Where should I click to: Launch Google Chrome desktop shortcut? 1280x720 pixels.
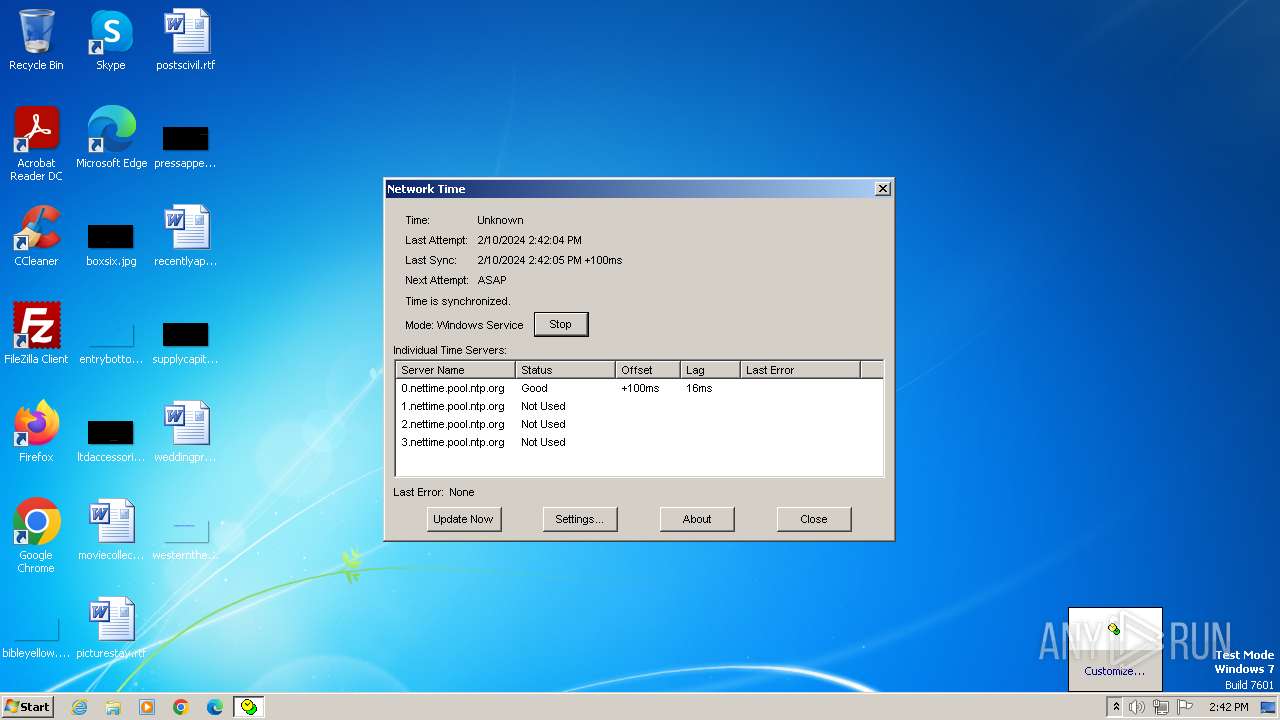click(36, 536)
